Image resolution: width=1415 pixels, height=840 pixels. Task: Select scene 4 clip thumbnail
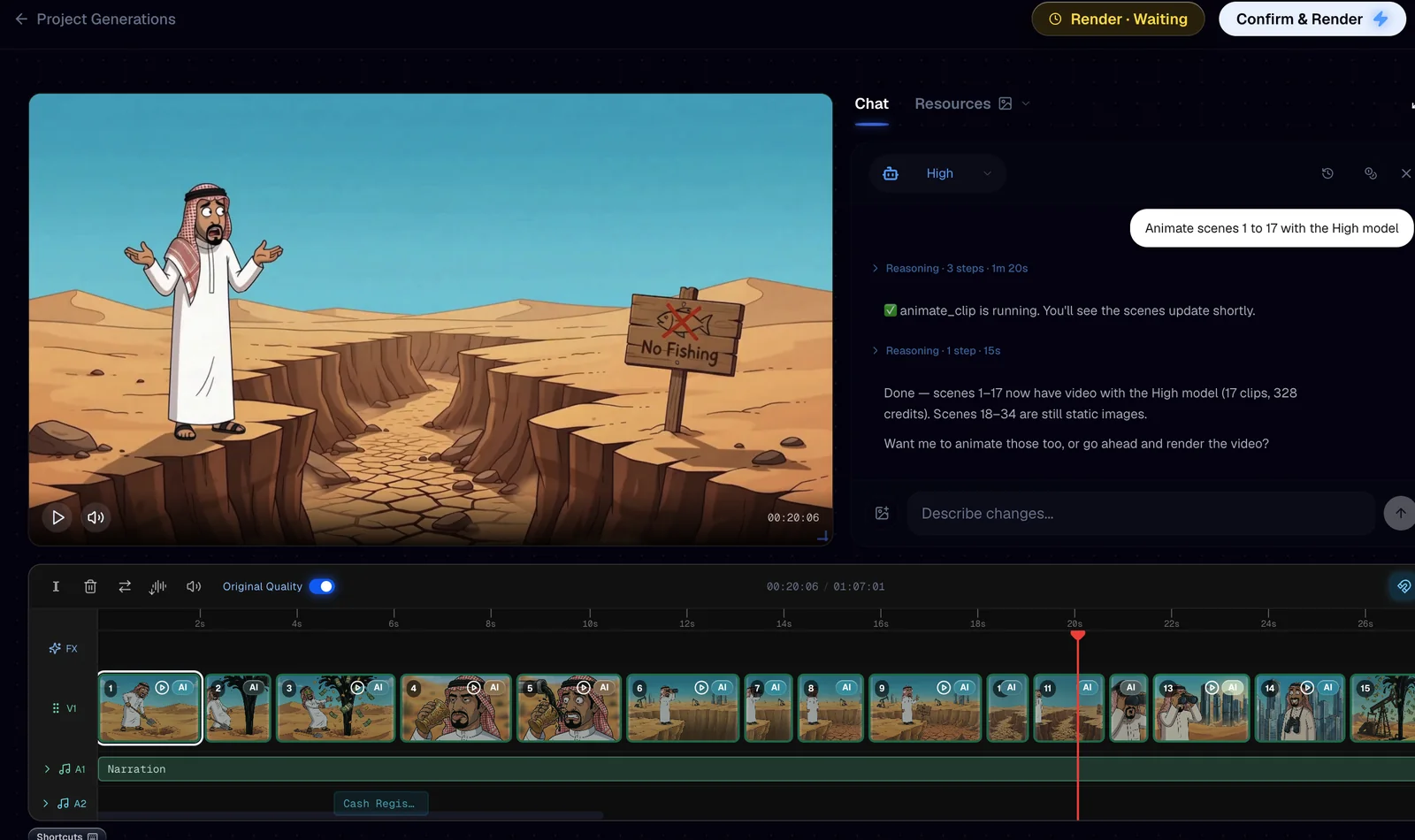456,708
